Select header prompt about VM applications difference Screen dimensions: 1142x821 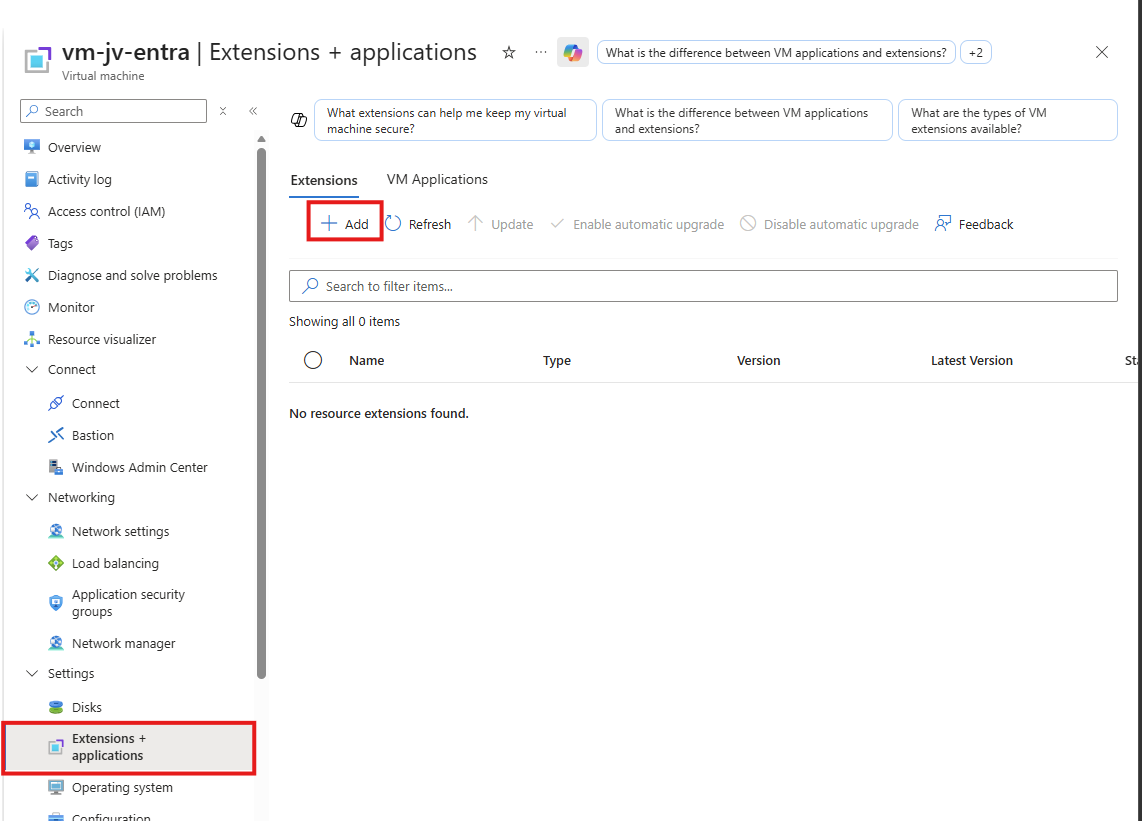(x=776, y=52)
